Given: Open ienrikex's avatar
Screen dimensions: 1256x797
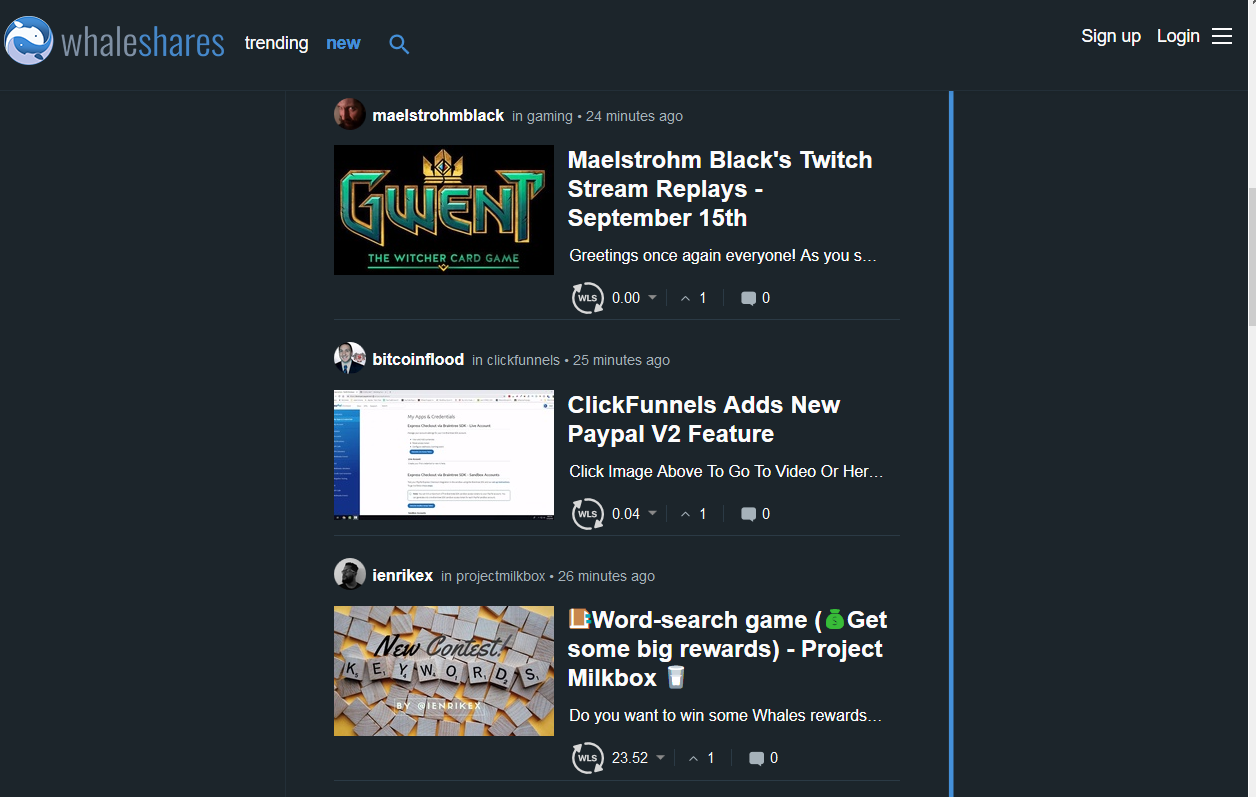Looking at the screenshot, I should click(x=350, y=574).
